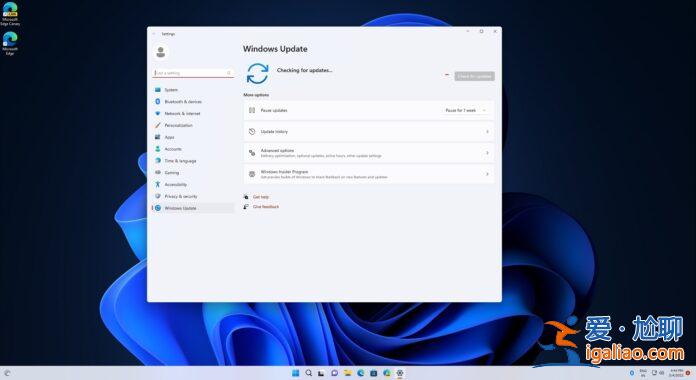Open the Gaming settings section
The width and height of the screenshot is (696, 380).
[x=193, y=173]
